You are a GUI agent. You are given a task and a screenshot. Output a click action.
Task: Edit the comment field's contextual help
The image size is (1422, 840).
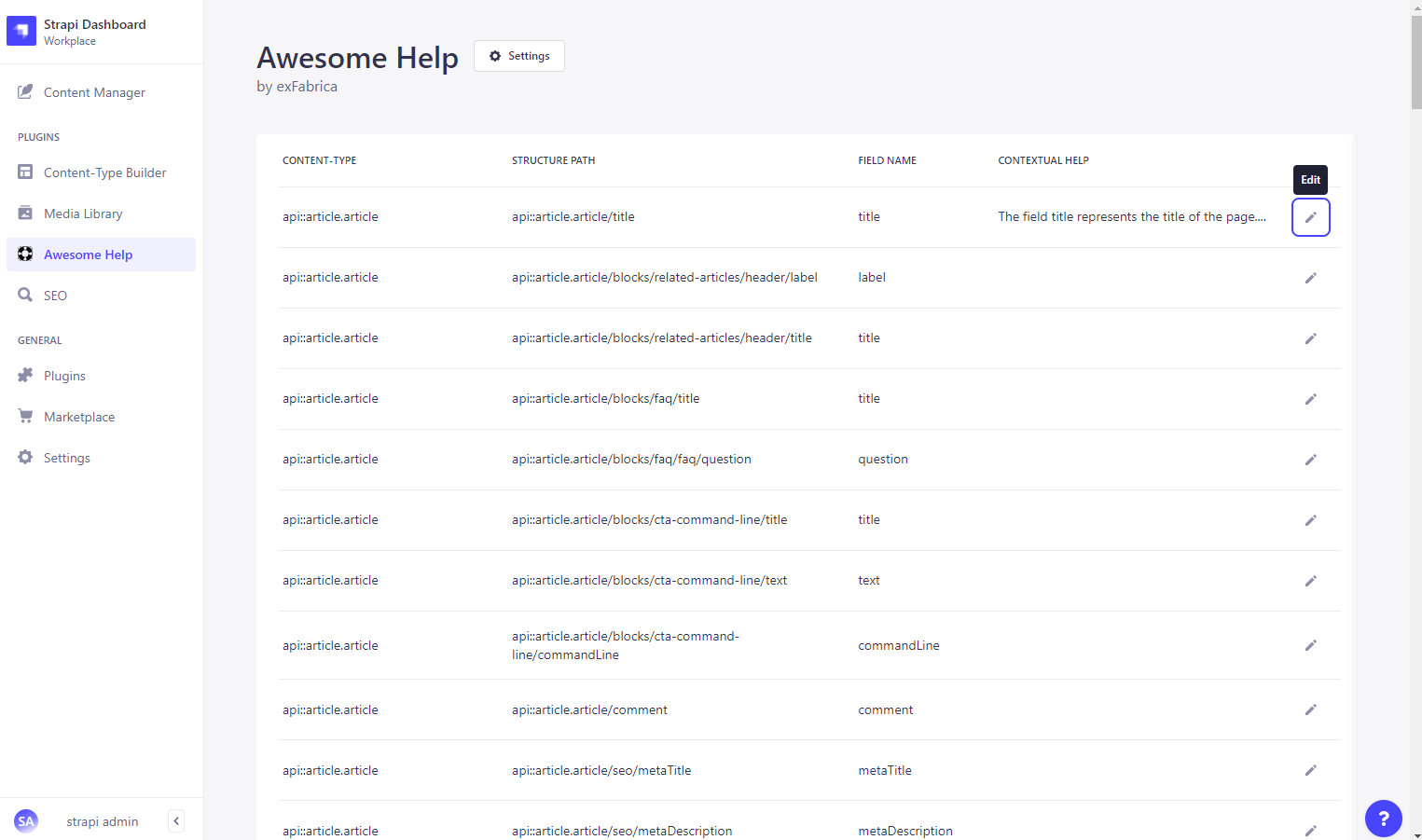pos(1310,709)
